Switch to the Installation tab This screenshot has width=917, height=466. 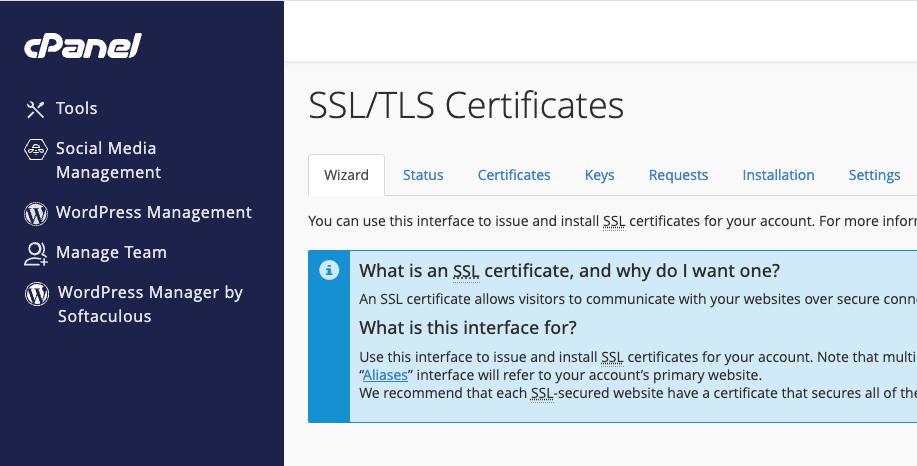coord(778,175)
